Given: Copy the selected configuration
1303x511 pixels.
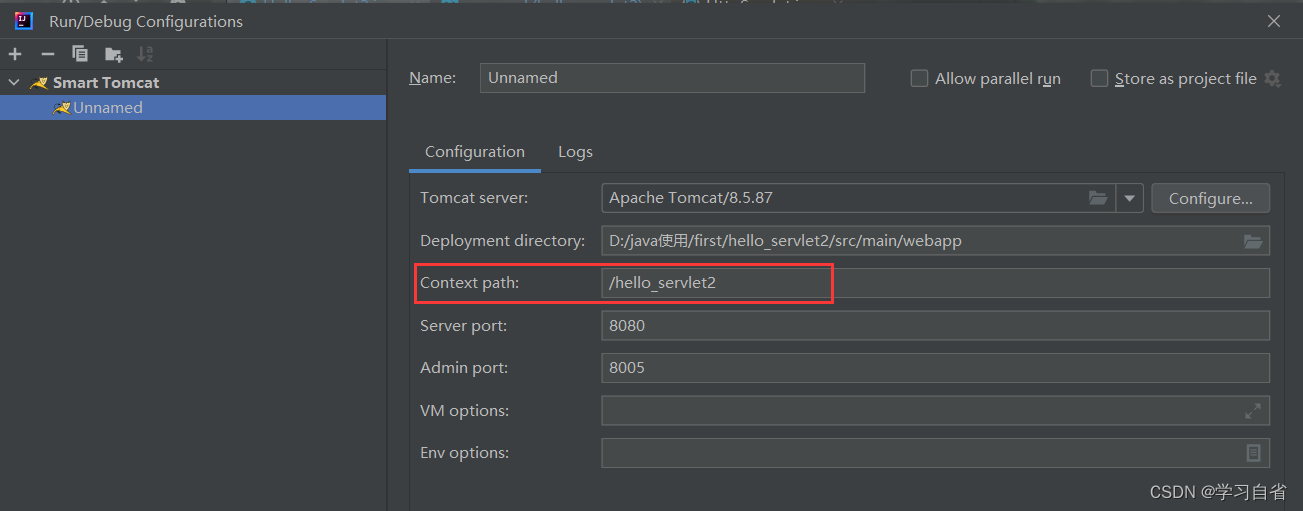Looking at the screenshot, I should tap(80, 54).
